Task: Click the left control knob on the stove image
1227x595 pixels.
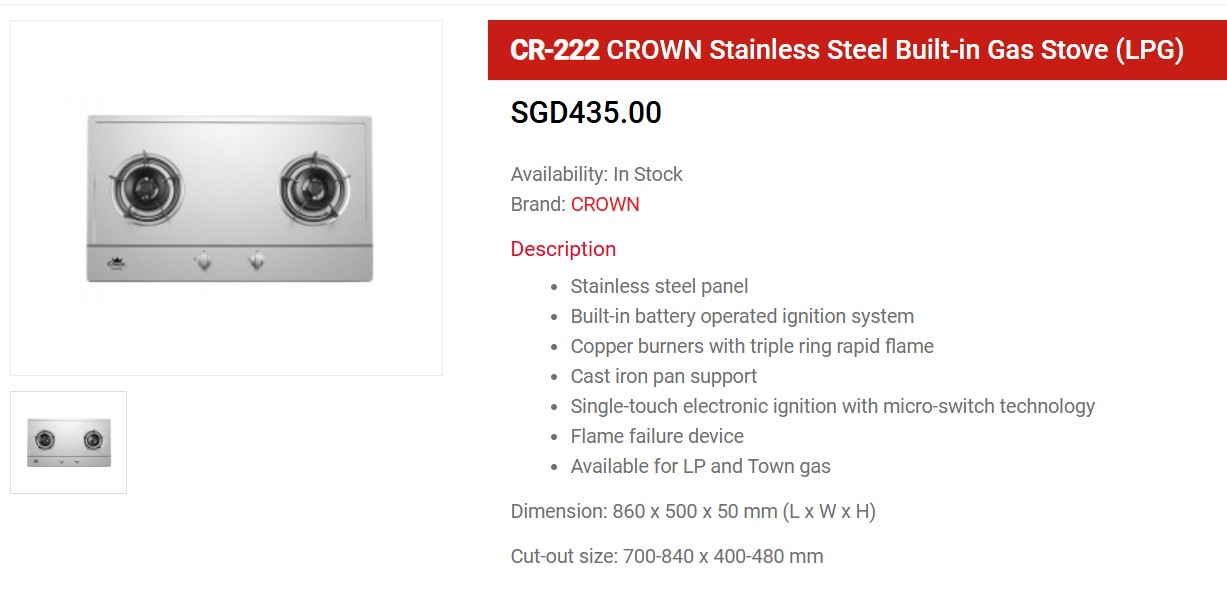Action: point(203,261)
